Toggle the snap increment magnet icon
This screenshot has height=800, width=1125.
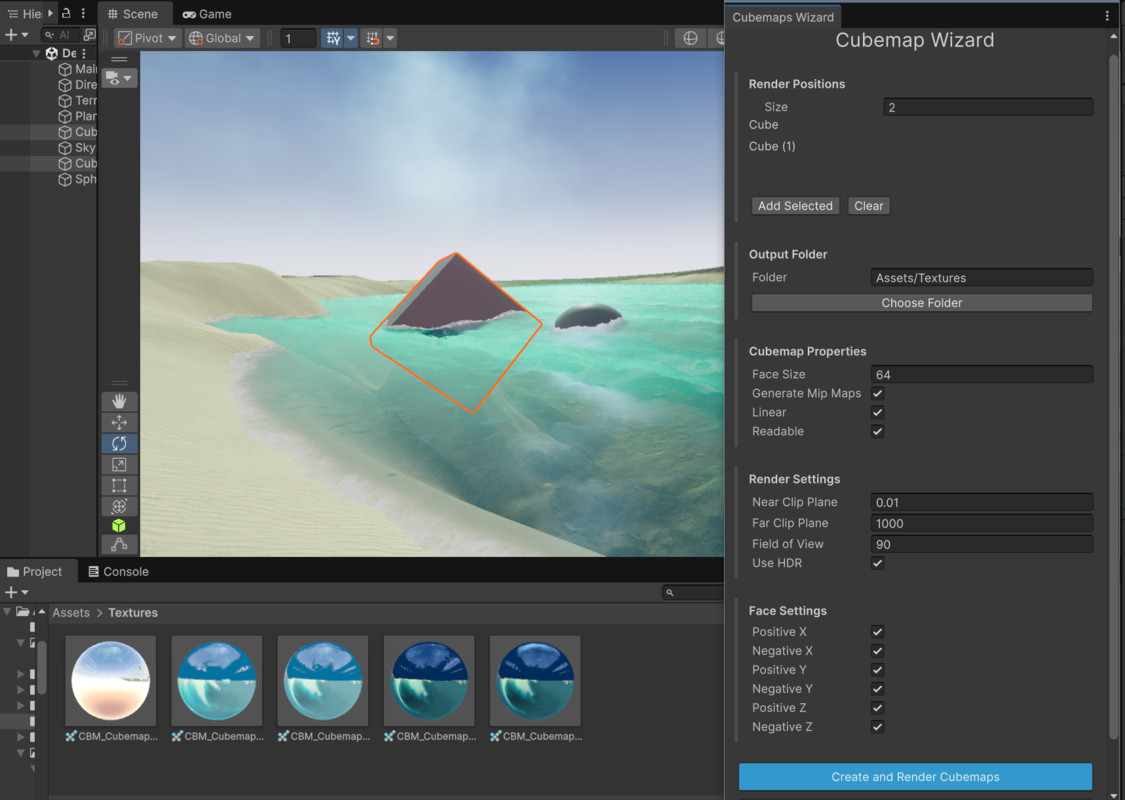[372, 38]
